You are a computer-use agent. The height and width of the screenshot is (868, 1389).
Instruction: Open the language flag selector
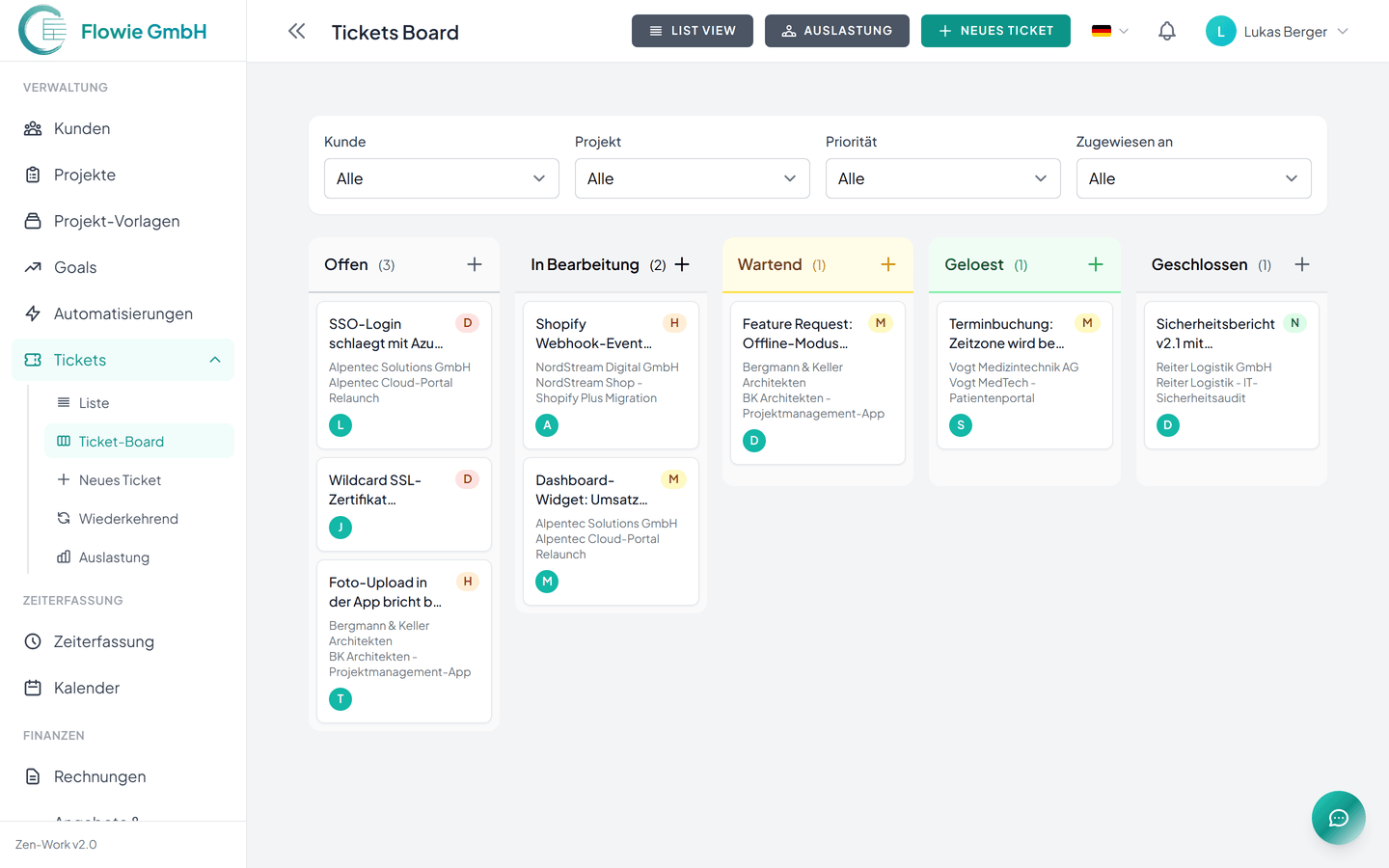pos(1109,31)
